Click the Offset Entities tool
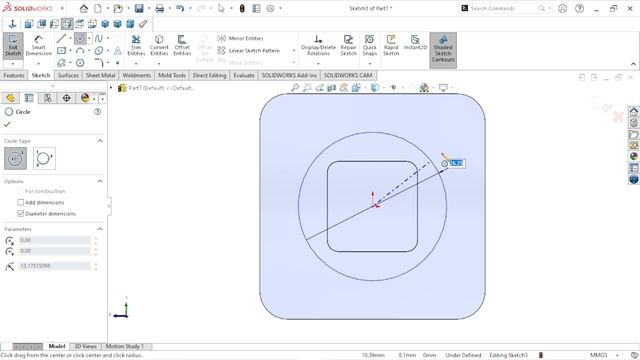Viewport: 640px width, 360px height. [182, 45]
